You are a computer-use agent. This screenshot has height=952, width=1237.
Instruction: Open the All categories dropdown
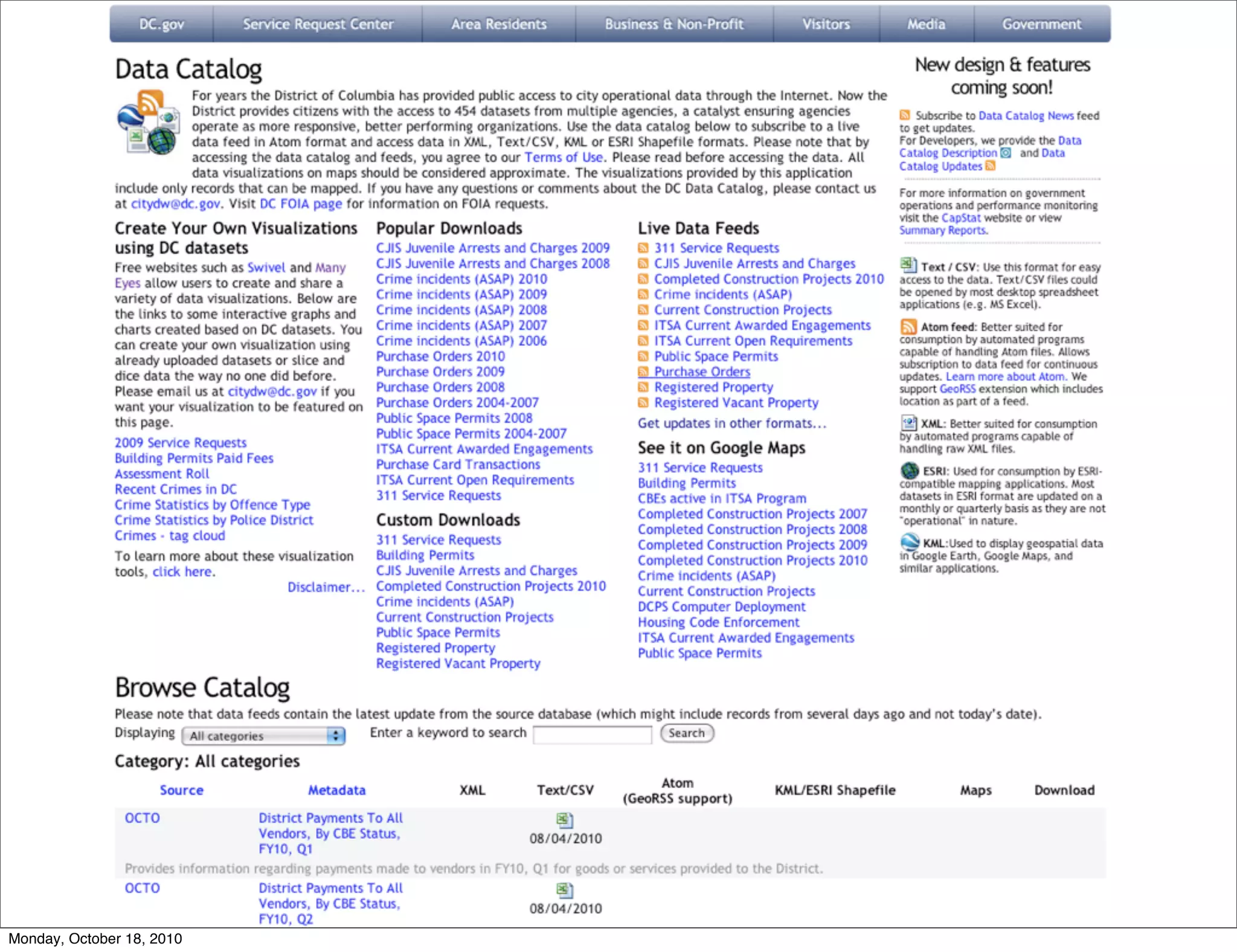pos(263,736)
